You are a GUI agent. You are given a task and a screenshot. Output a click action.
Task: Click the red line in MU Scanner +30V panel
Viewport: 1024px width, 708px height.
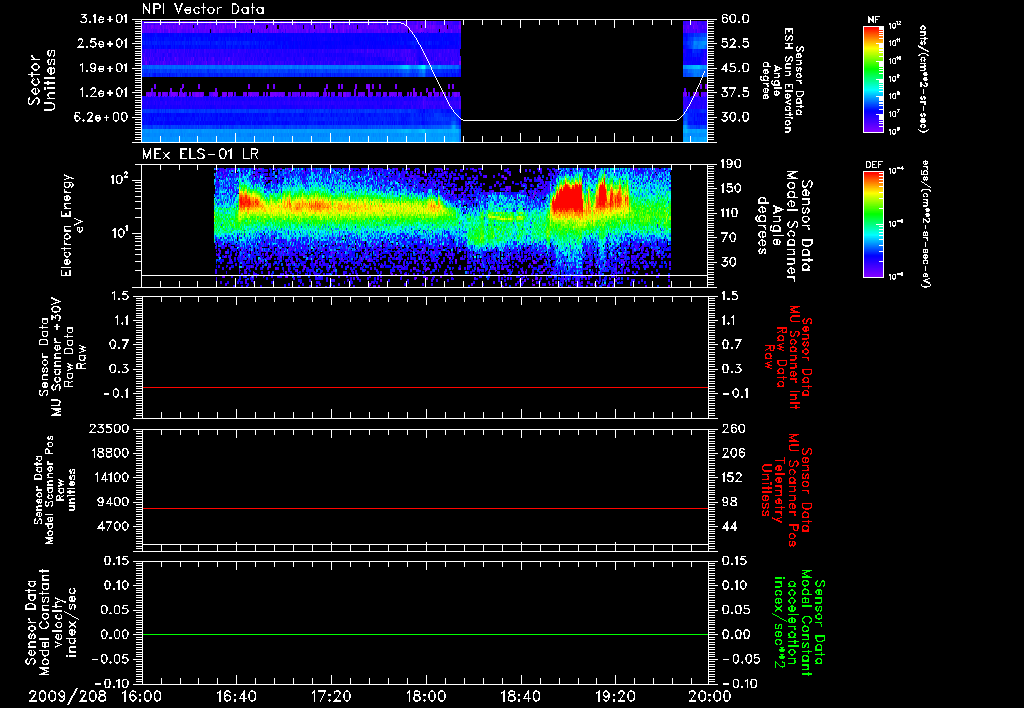pyautogui.click(x=426, y=387)
